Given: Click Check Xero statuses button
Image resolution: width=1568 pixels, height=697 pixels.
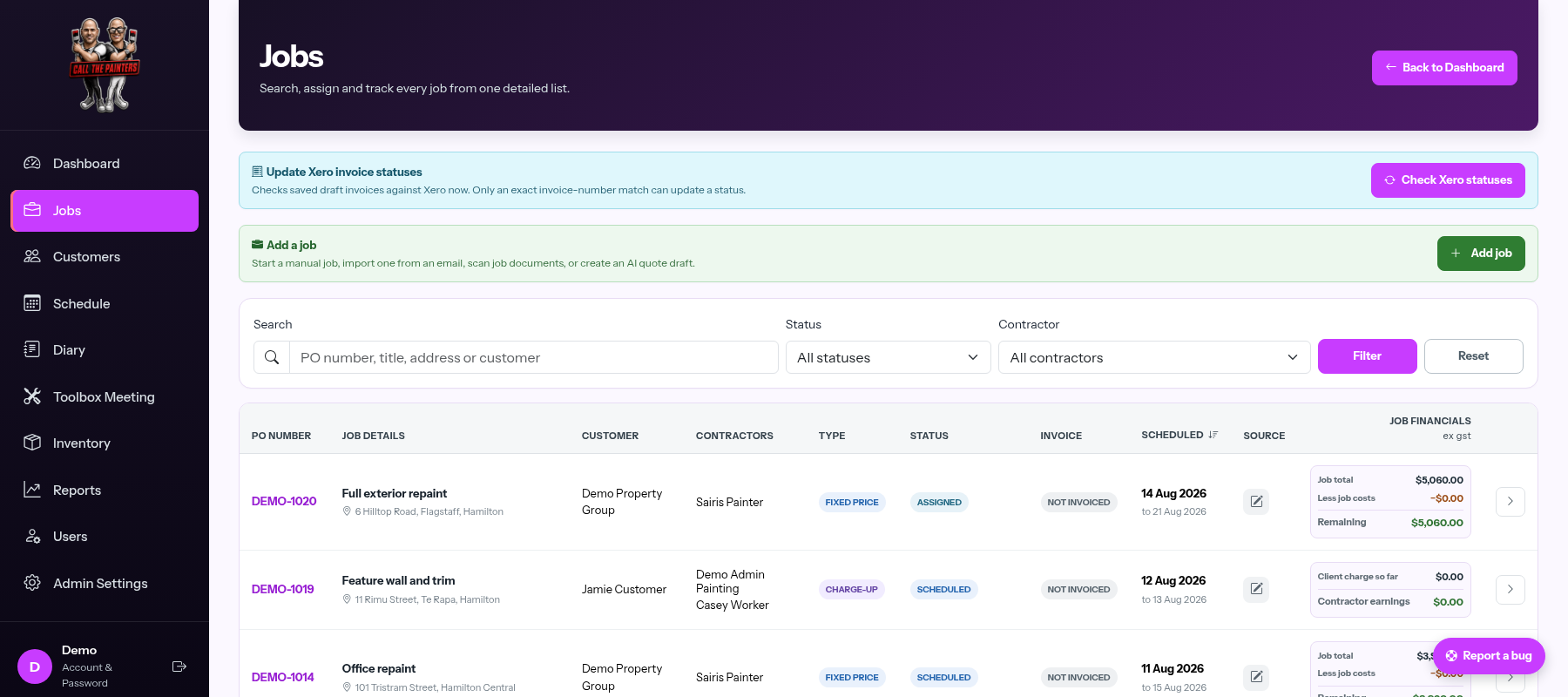Looking at the screenshot, I should (1448, 180).
